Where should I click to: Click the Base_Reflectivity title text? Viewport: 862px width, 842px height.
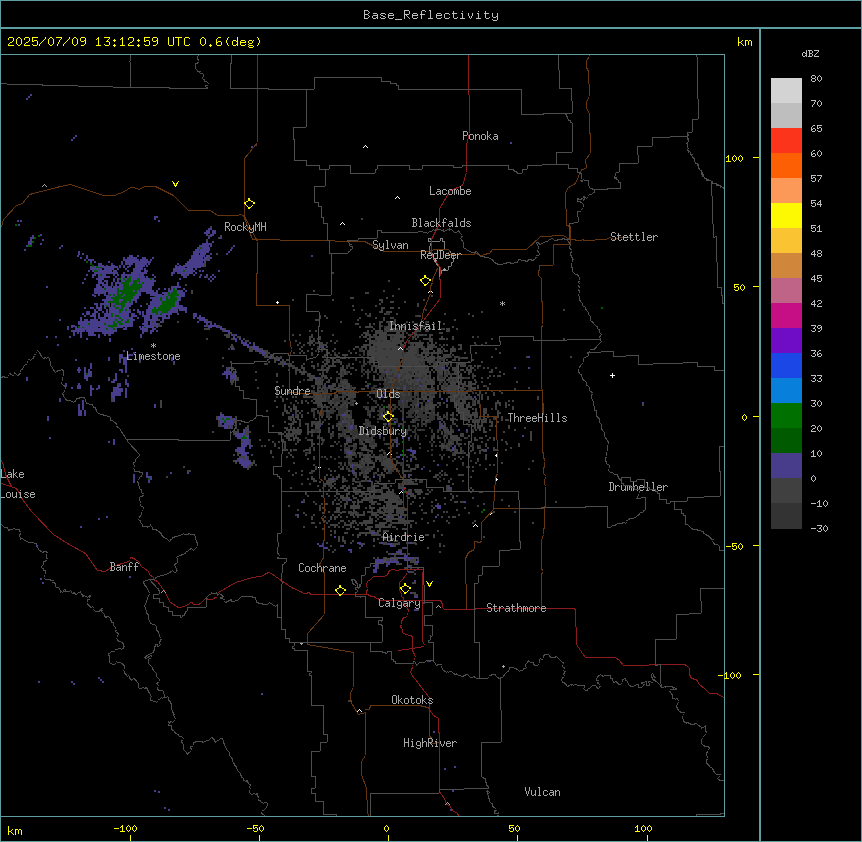click(431, 15)
